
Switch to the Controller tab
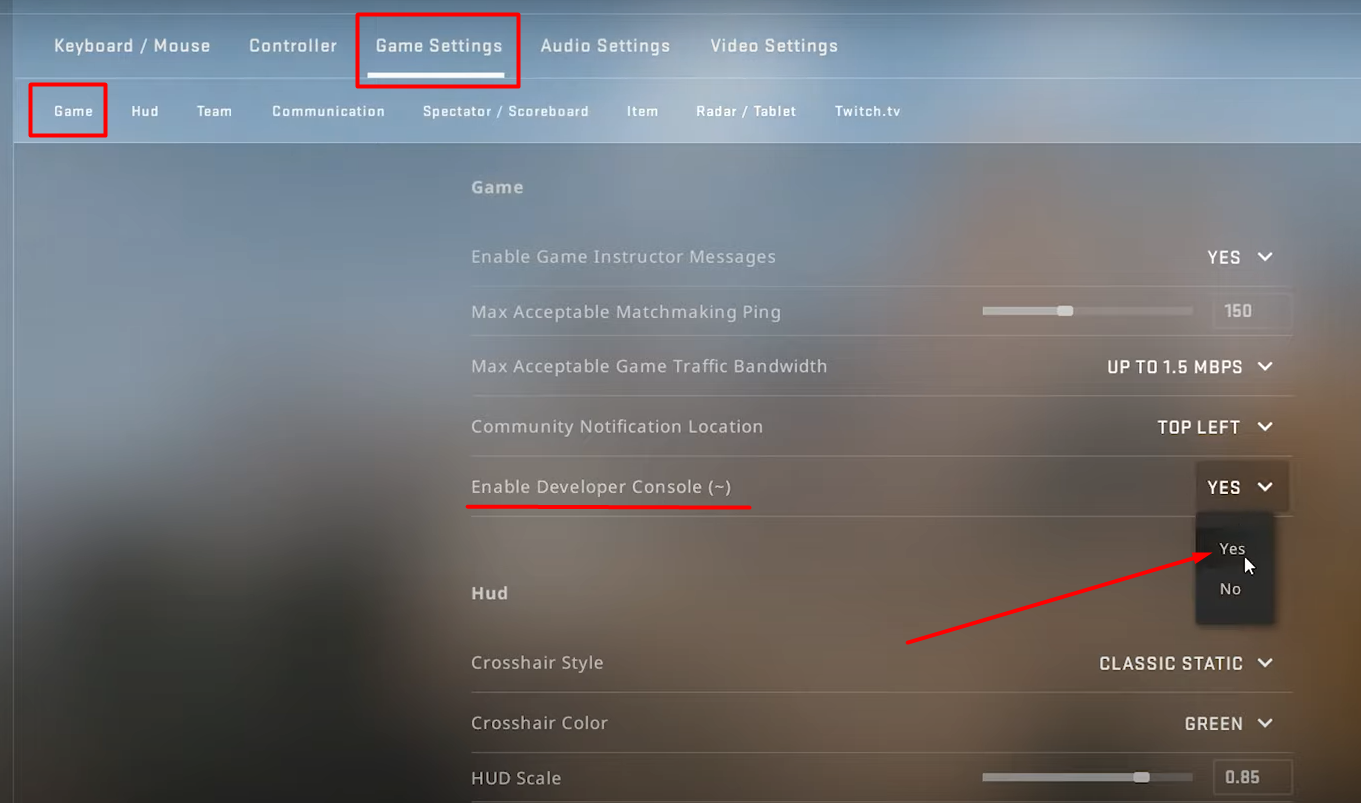pyautogui.click(x=293, y=46)
